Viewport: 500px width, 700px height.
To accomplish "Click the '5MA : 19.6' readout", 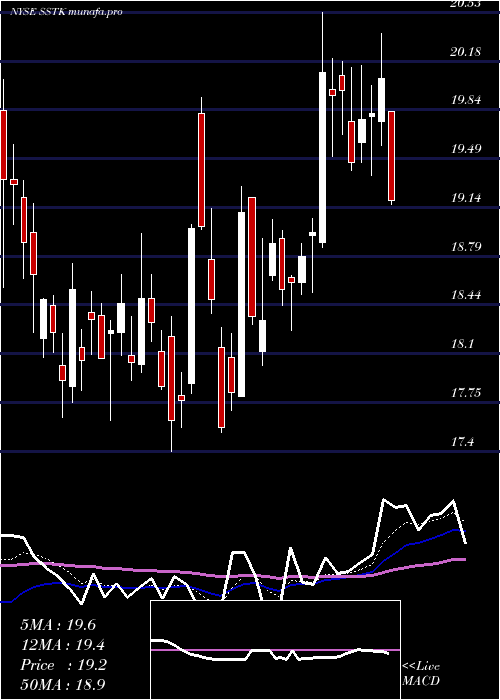I will [x=58, y=625].
